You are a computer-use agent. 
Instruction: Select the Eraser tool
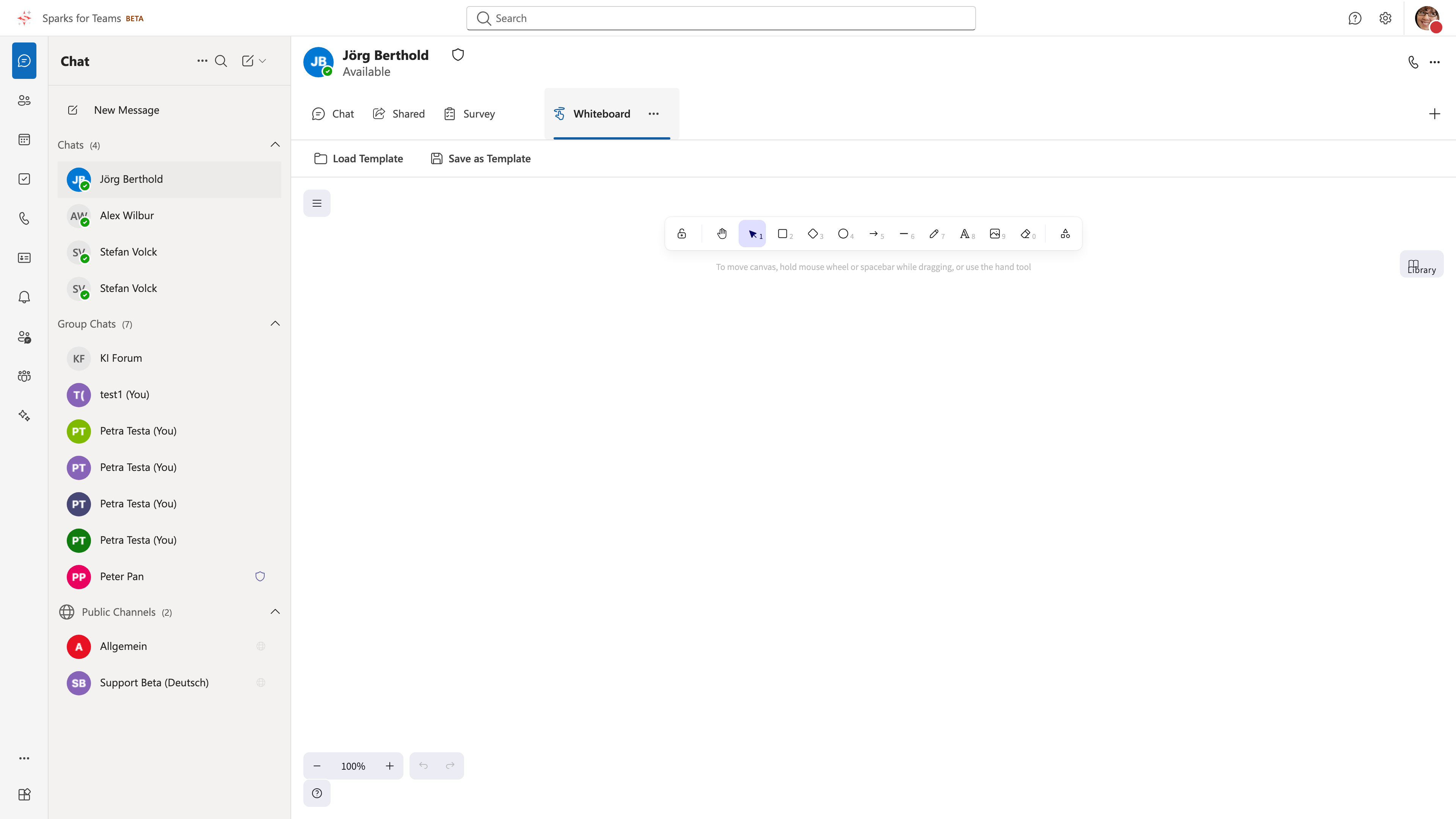tap(1026, 234)
